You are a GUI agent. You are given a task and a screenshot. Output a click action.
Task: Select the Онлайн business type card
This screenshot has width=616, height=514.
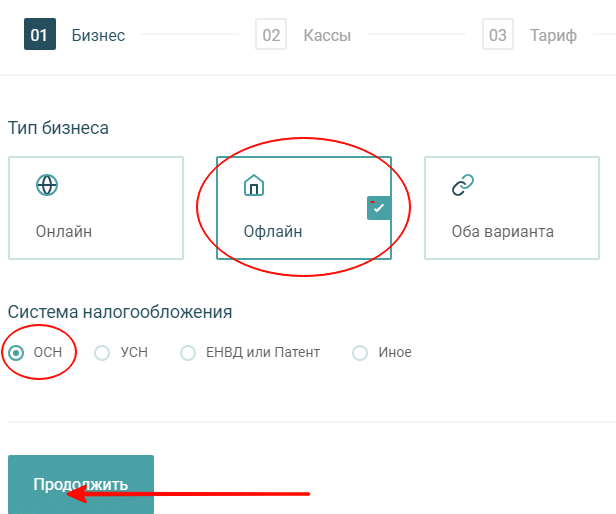[x=96, y=208]
